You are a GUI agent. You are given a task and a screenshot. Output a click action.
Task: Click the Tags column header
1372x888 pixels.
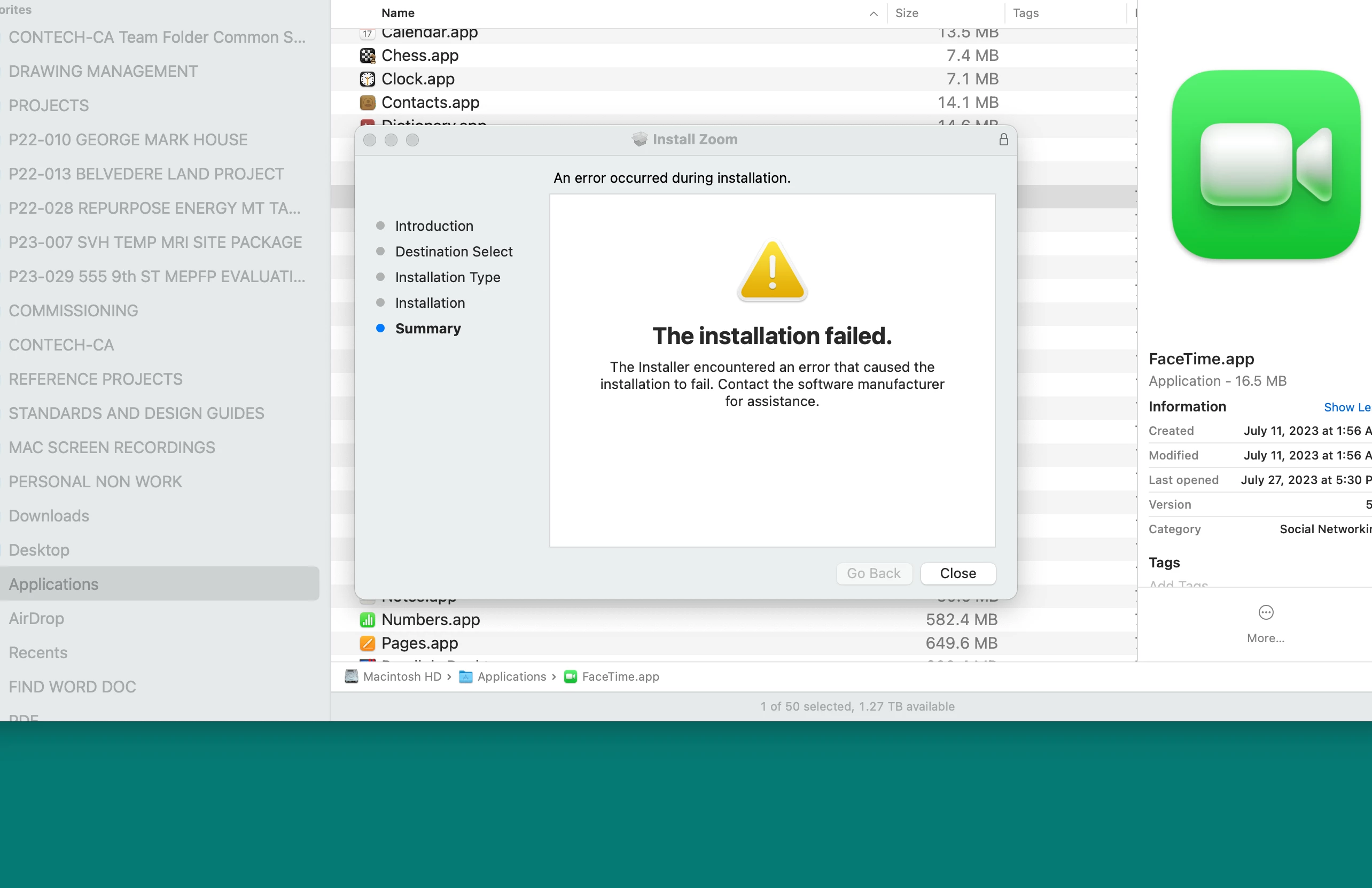pyautogui.click(x=1026, y=13)
